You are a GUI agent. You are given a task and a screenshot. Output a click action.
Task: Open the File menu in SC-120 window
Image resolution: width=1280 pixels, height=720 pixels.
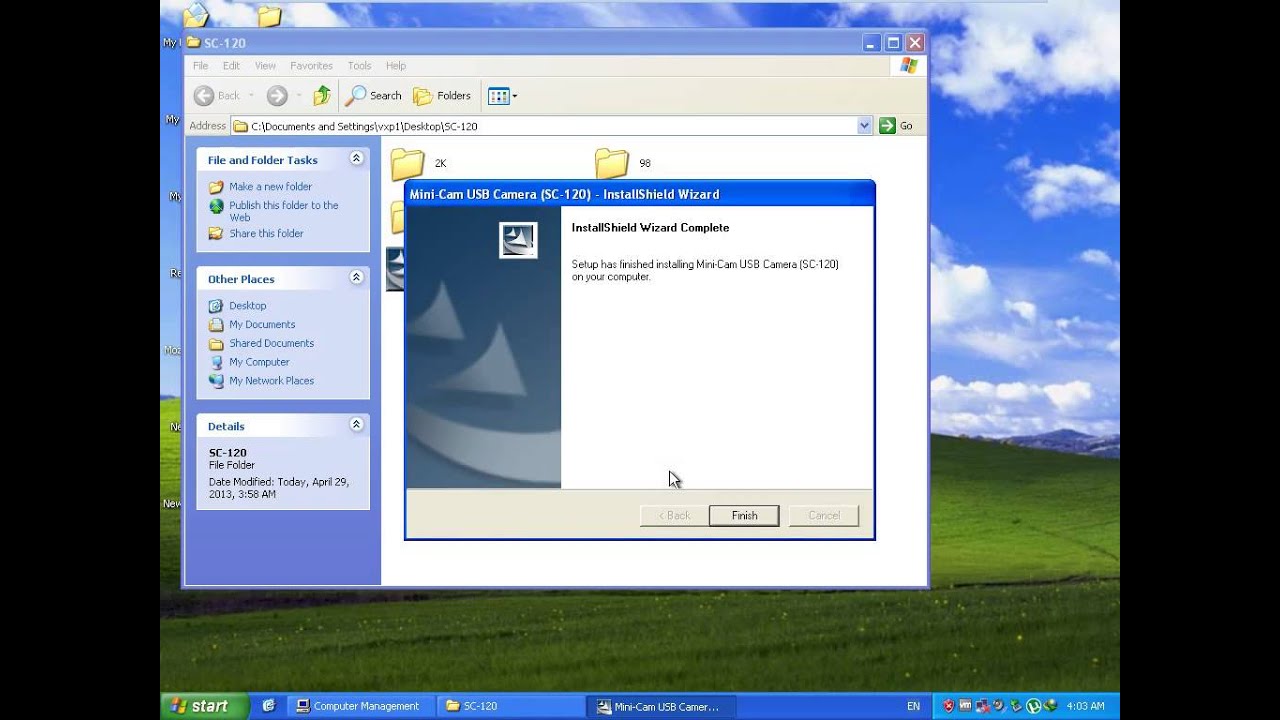[x=200, y=66]
